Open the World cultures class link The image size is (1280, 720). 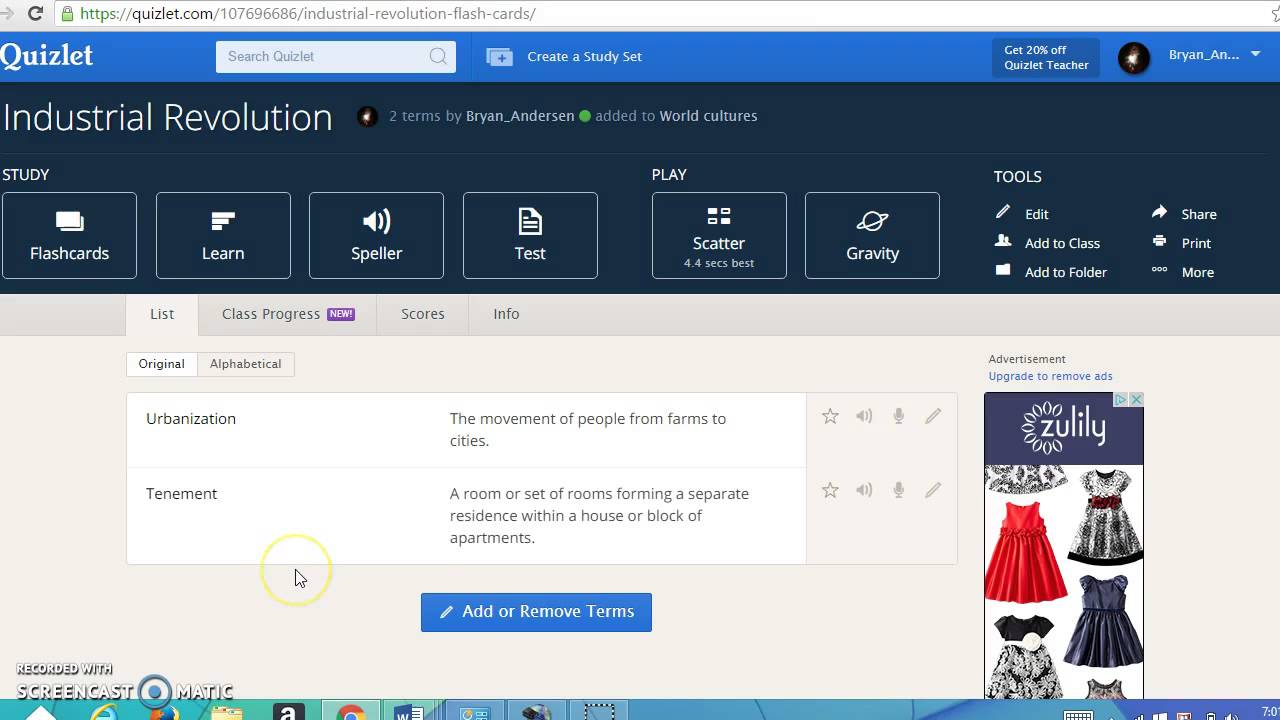click(x=708, y=116)
